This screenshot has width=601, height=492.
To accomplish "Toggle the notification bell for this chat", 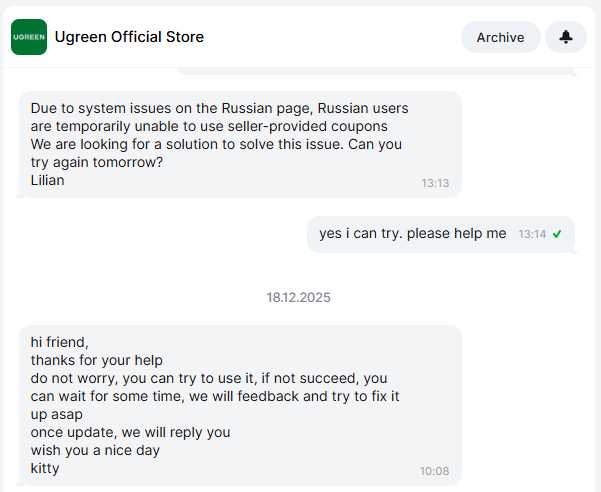I will pyautogui.click(x=566, y=37).
